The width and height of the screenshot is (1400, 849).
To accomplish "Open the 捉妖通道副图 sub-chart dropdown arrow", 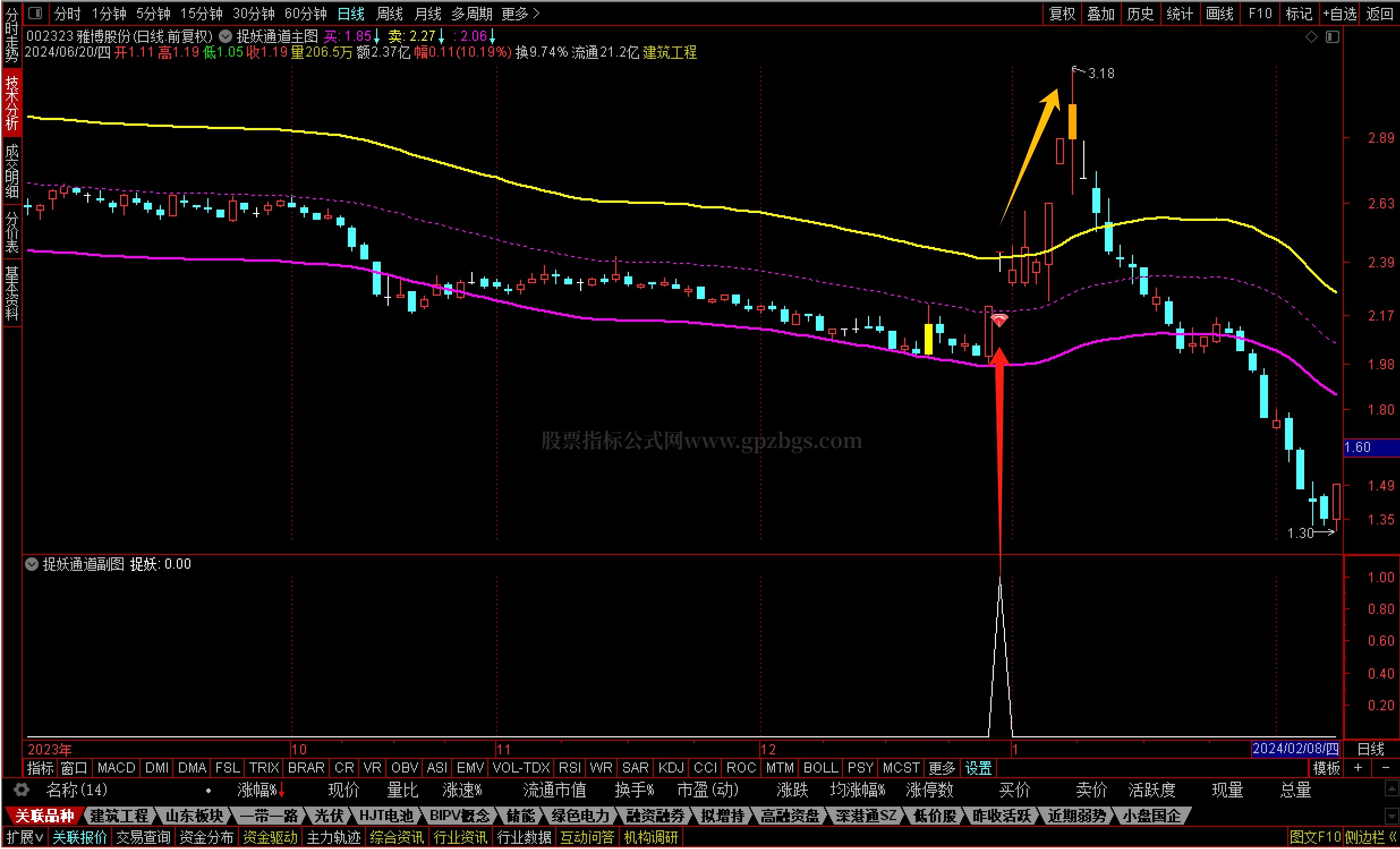I will click(32, 564).
